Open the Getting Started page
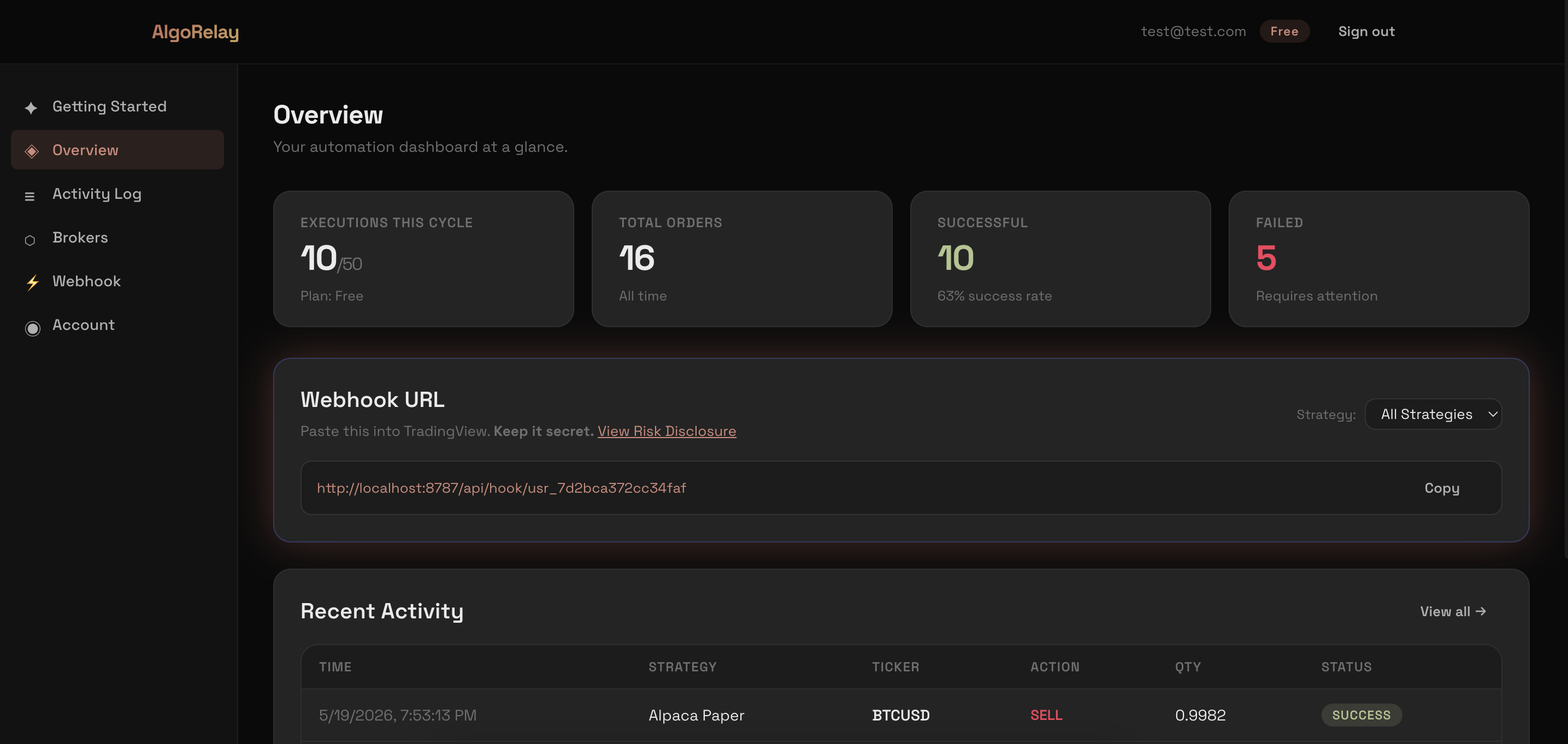The width and height of the screenshot is (1568, 744). click(117, 106)
